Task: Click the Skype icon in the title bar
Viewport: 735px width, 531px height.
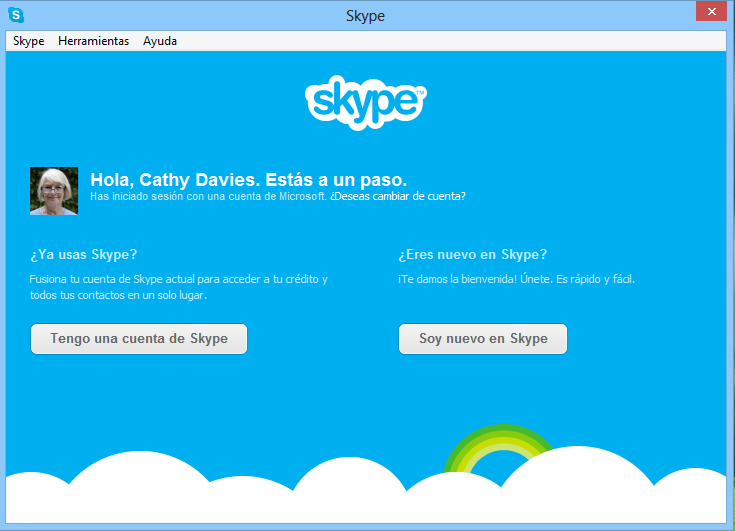Action: 15,15
